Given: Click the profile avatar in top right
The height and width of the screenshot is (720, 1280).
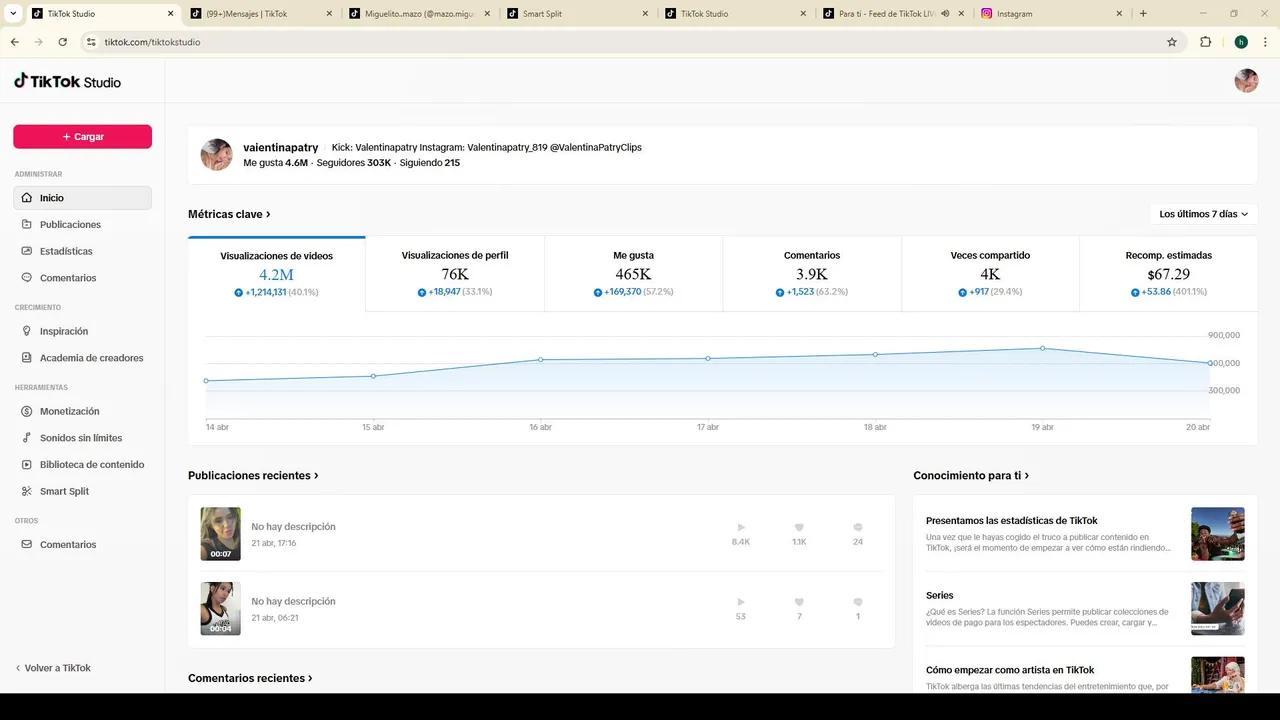Looking at the screenshot, I should coord(1246,81).
